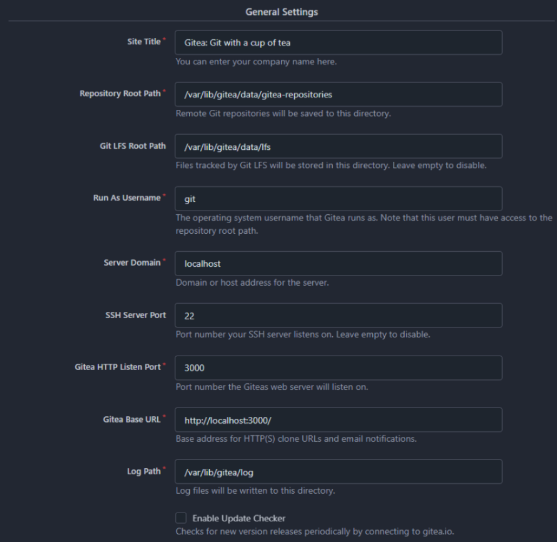The image size is (557, 542).
Task: Select the Git LFS Root Path field
Action: click(x=339, y=146)
